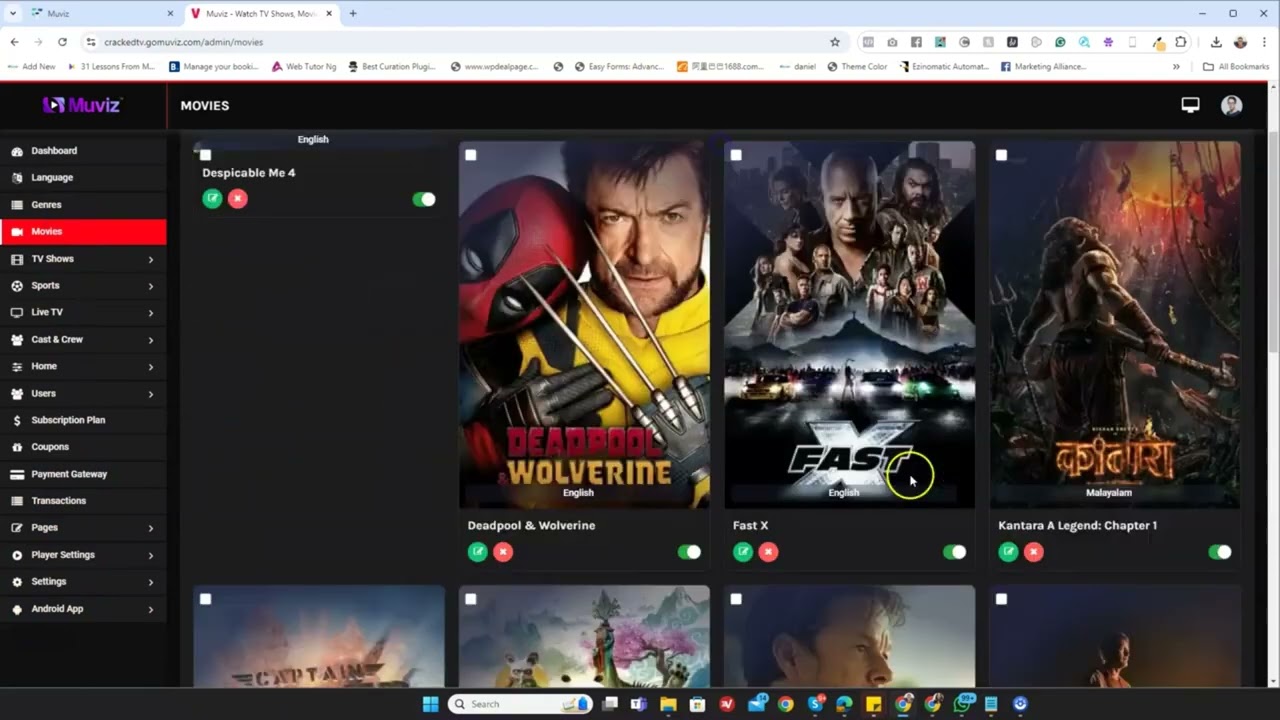Viewport: 1280px width, 720px height.
Task: Select the Movies sidebar entry
Action: (x=83, y=232)
